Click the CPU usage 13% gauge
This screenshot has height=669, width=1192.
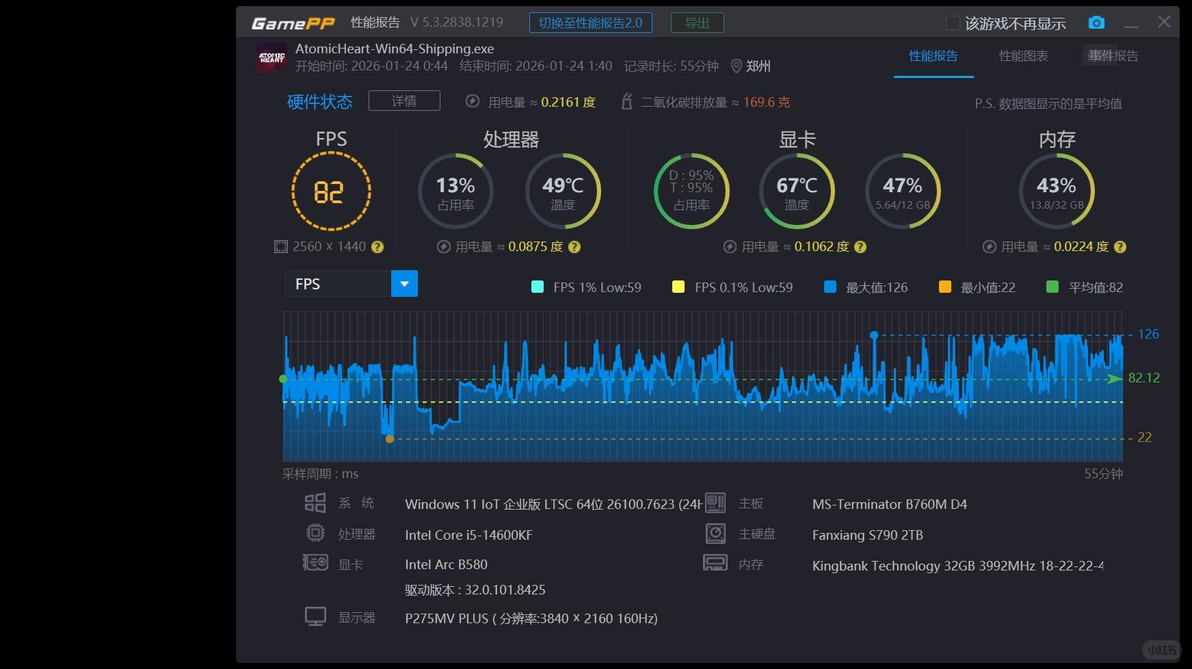point(455,191)
